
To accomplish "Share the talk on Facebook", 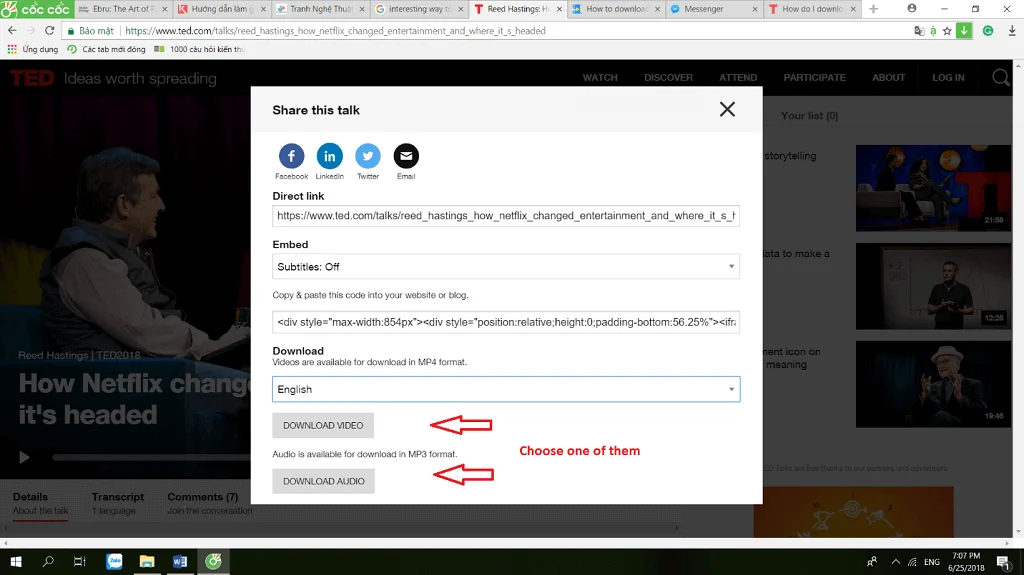I will (291, 156).
